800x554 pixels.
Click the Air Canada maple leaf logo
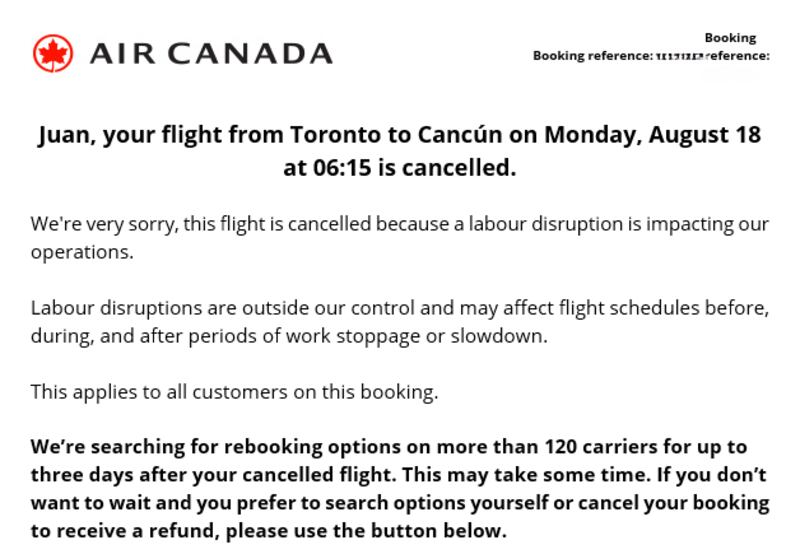[52, 54]
